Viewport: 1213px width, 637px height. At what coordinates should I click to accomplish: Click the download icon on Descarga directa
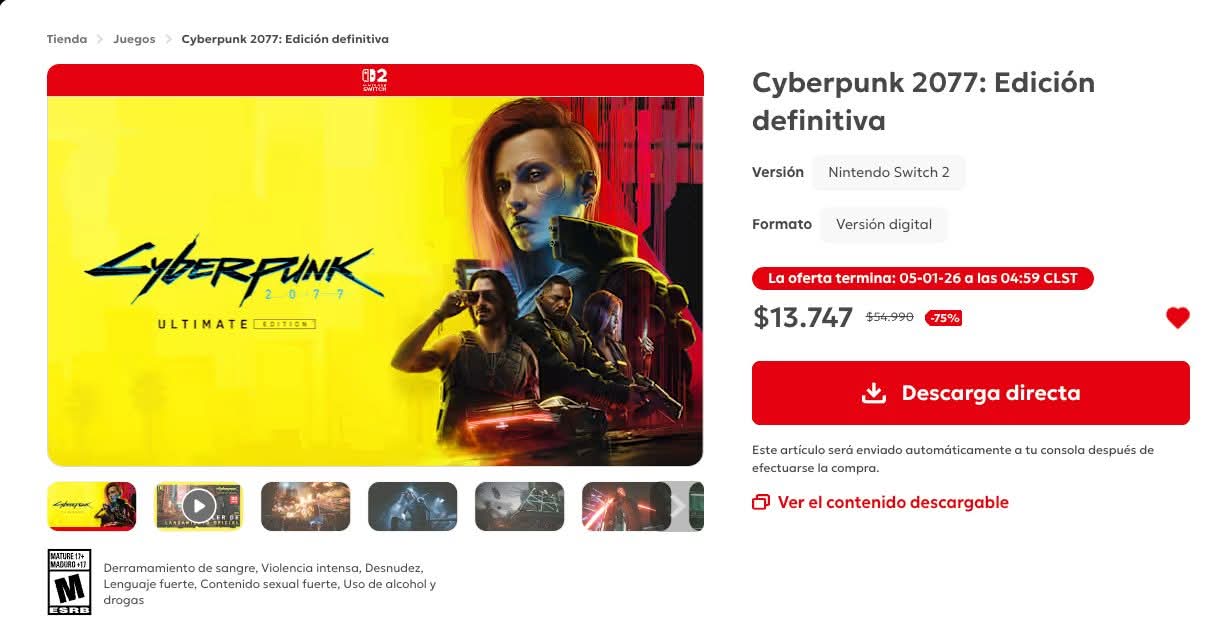click(874, 392)
